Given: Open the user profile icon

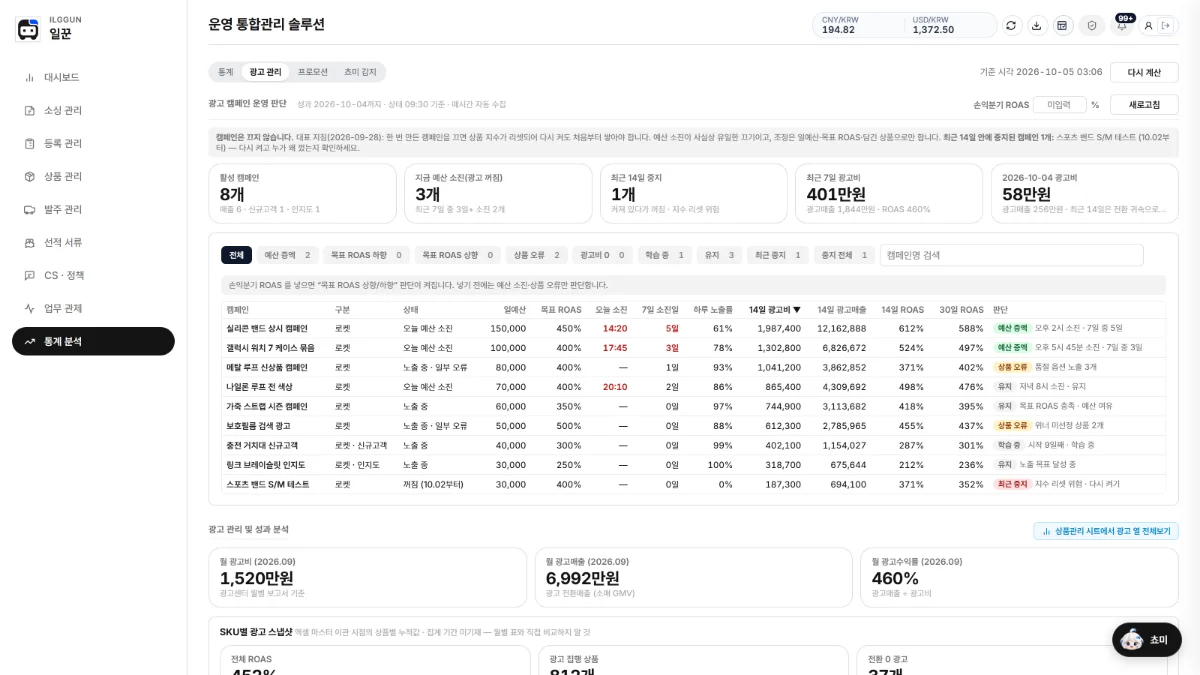Looking at the screenshot, I should tap(1148, 25).
